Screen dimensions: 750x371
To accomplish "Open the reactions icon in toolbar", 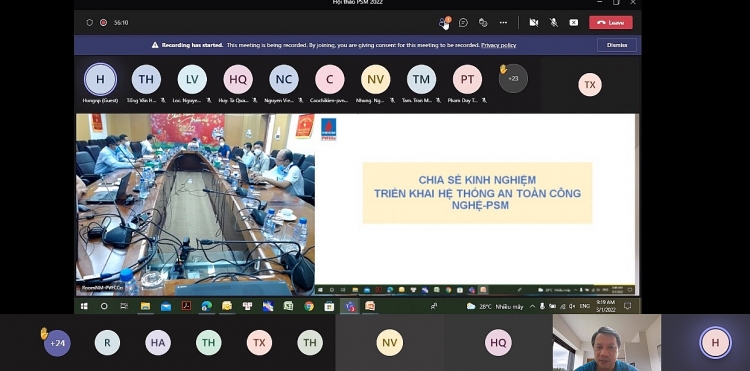I will 483,22.
